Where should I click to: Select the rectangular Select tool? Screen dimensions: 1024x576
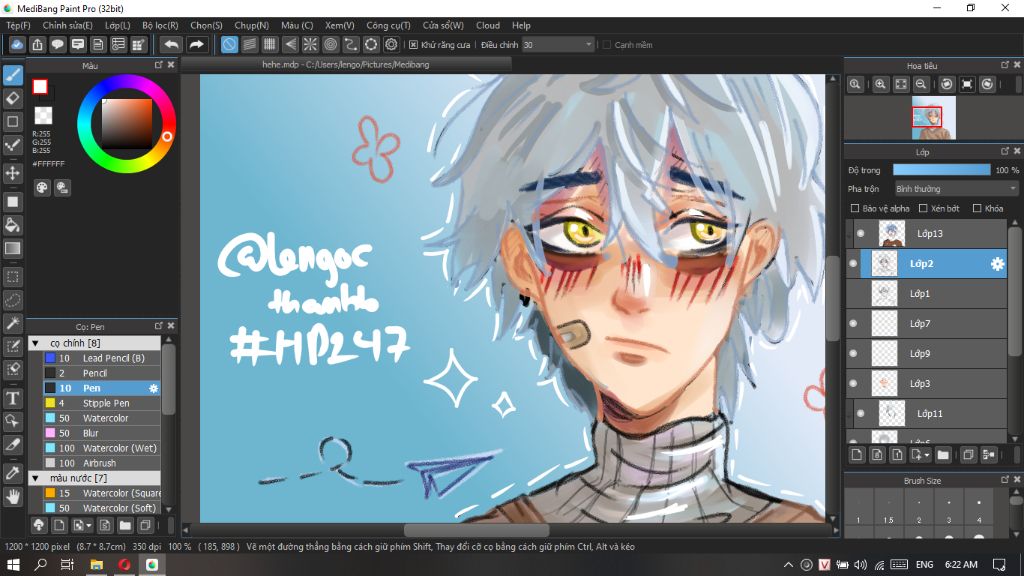pyautogui.click(x=12, y=277)
